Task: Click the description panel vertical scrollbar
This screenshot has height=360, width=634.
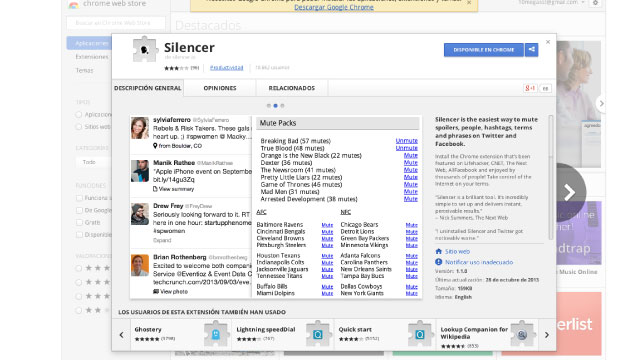Action: pyautogui.click(x=550, y=177)
